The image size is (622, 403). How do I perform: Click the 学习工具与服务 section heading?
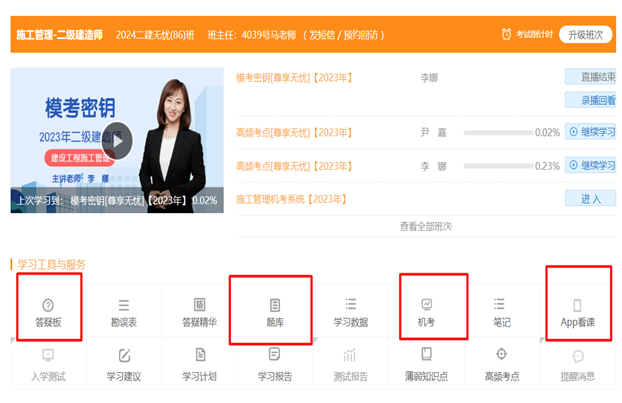pos(51,265)
